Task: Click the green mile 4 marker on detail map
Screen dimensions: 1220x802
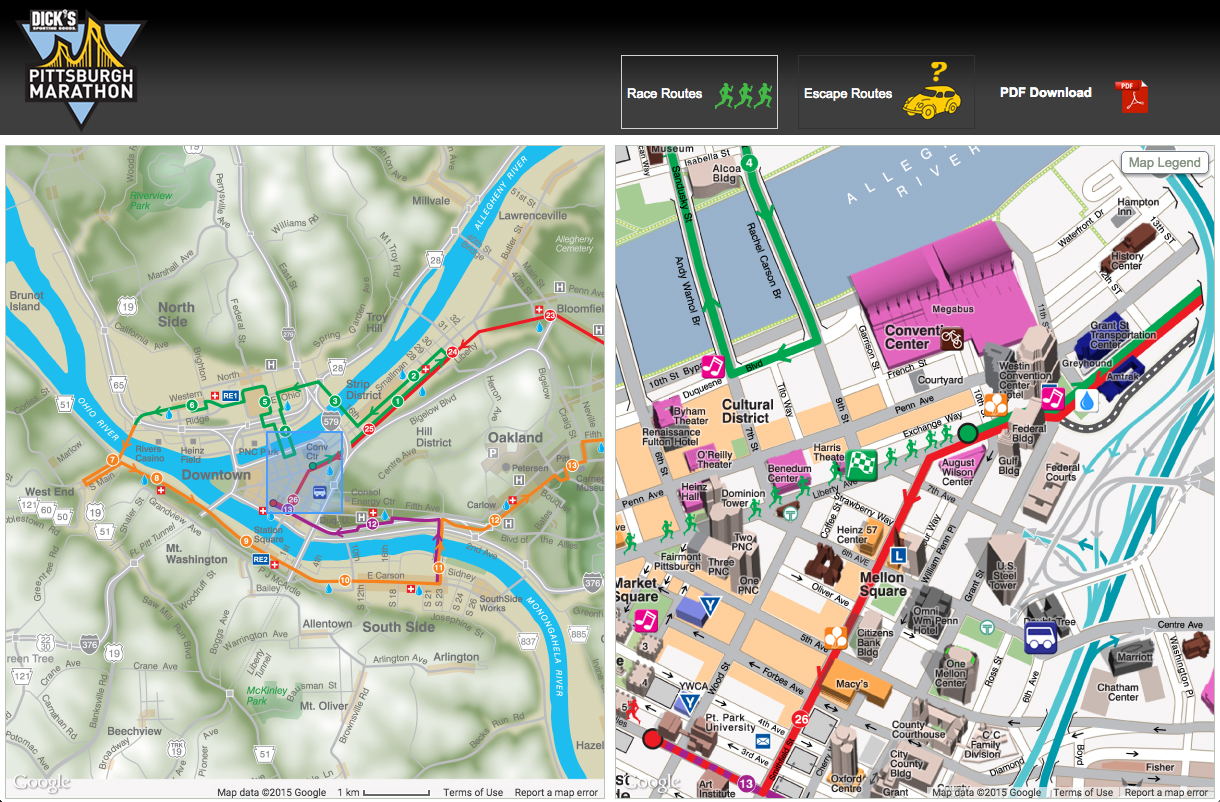Action: click(x=749, y=162)
